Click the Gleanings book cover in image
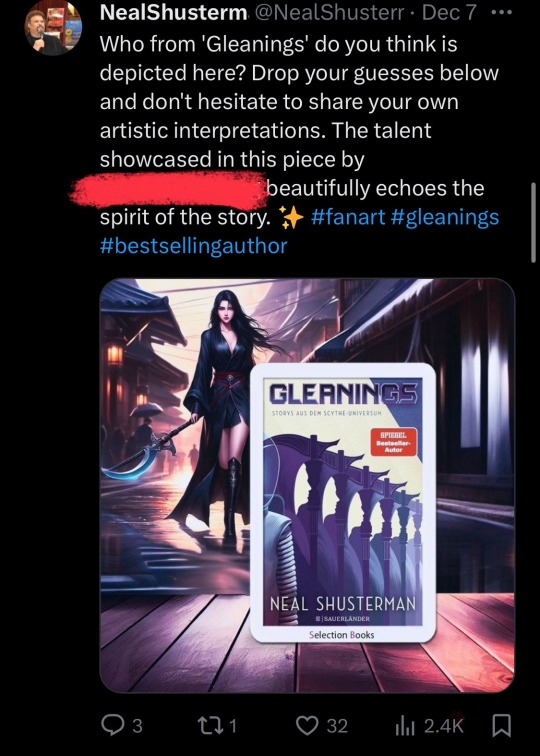This screenshot has width=540, height=756. pyautogui.click(x=343, y=503)
